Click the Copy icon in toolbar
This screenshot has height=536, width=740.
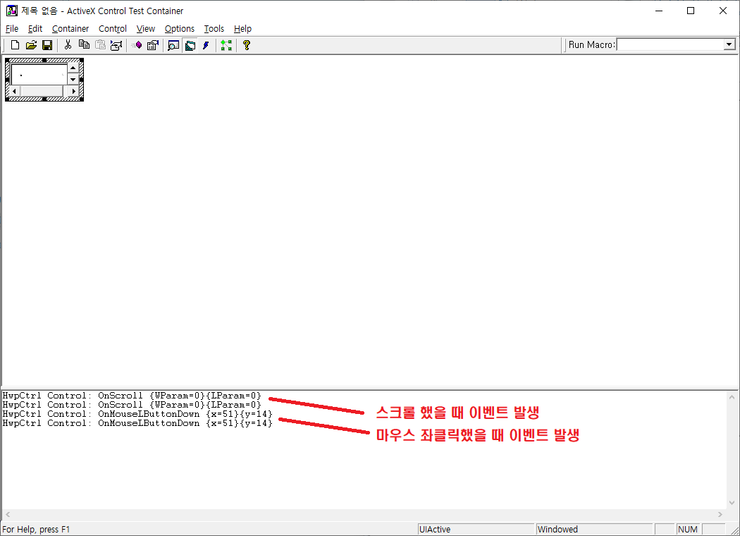[84, 45]
